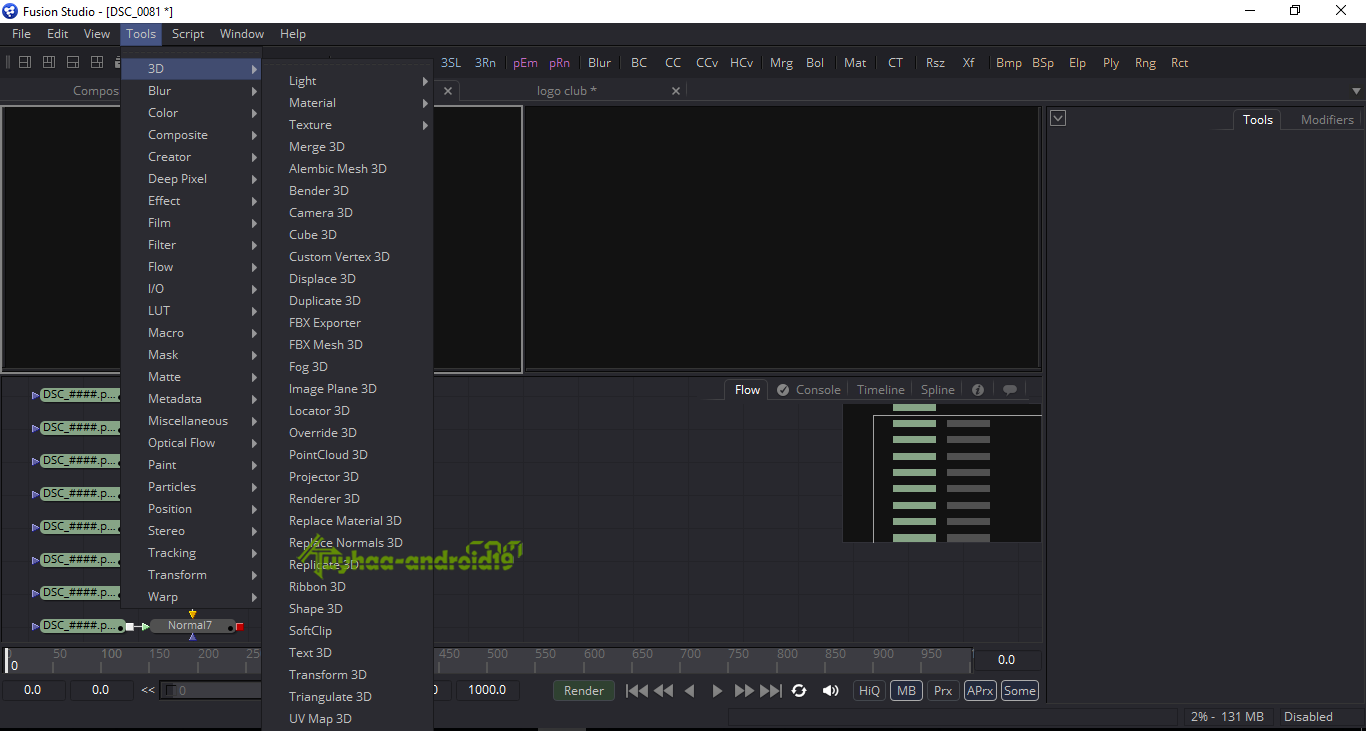Add the pEm particle emitter tool
This screenshot has height=731, width=1366.
tap(525, 62)
